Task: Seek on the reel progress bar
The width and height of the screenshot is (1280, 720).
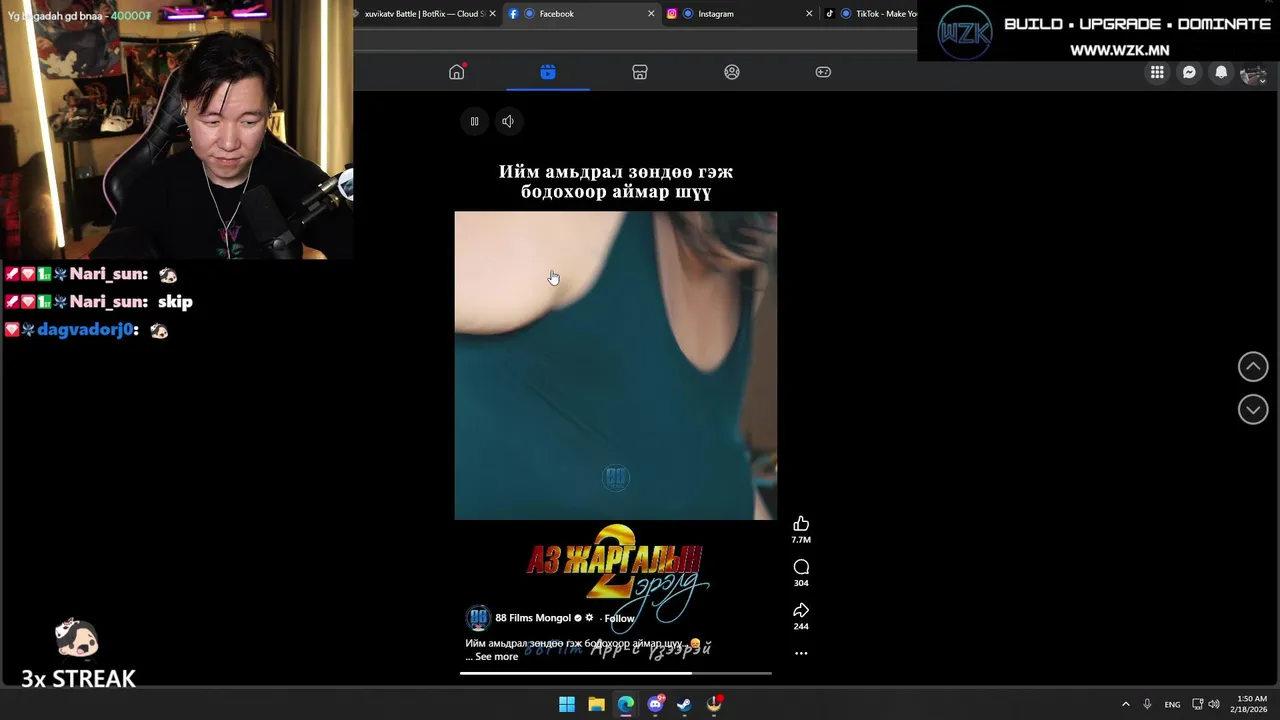Action: click(615, 673)
